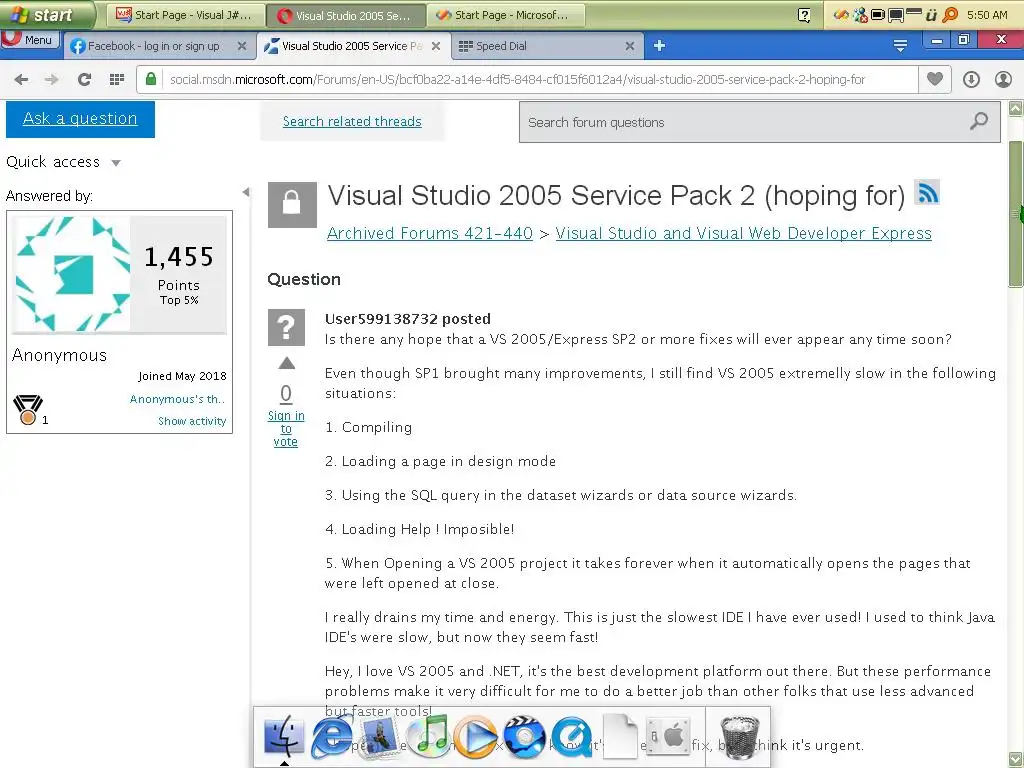
Task: Click the page scroll up arrow
Action: coord(1016,108)
